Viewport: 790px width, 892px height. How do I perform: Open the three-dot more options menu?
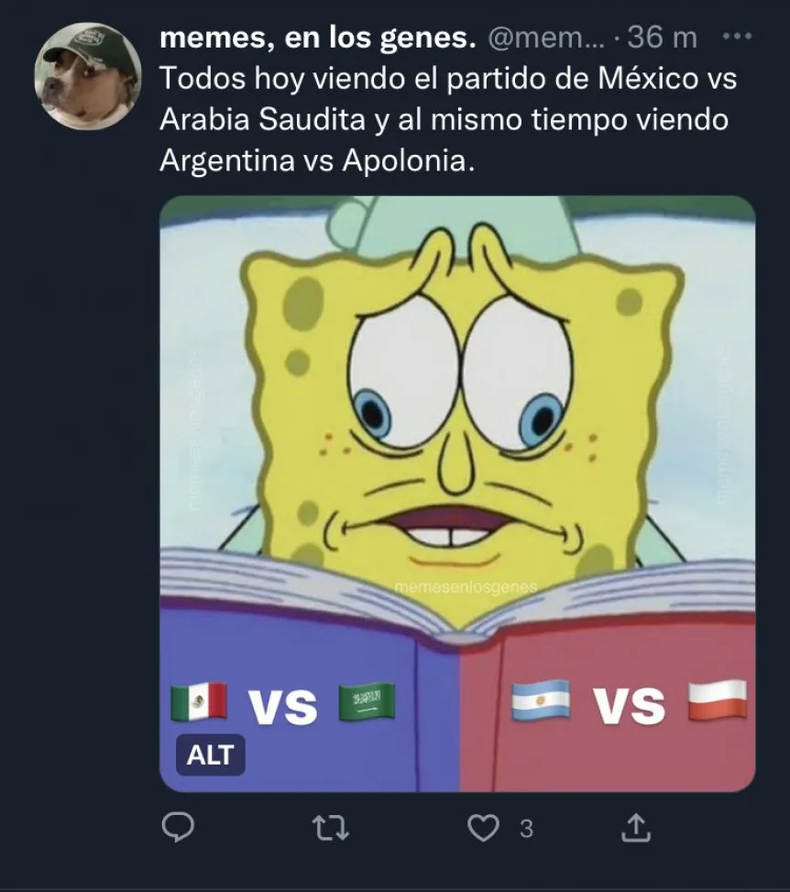(x=738, y=36)
